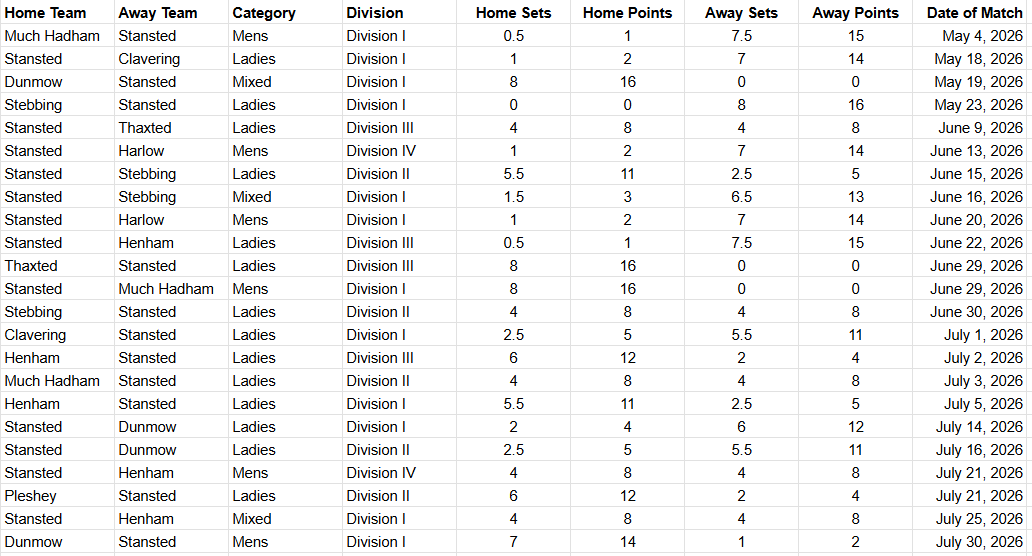Click the Away Sets header cell

tap(741, 13)
